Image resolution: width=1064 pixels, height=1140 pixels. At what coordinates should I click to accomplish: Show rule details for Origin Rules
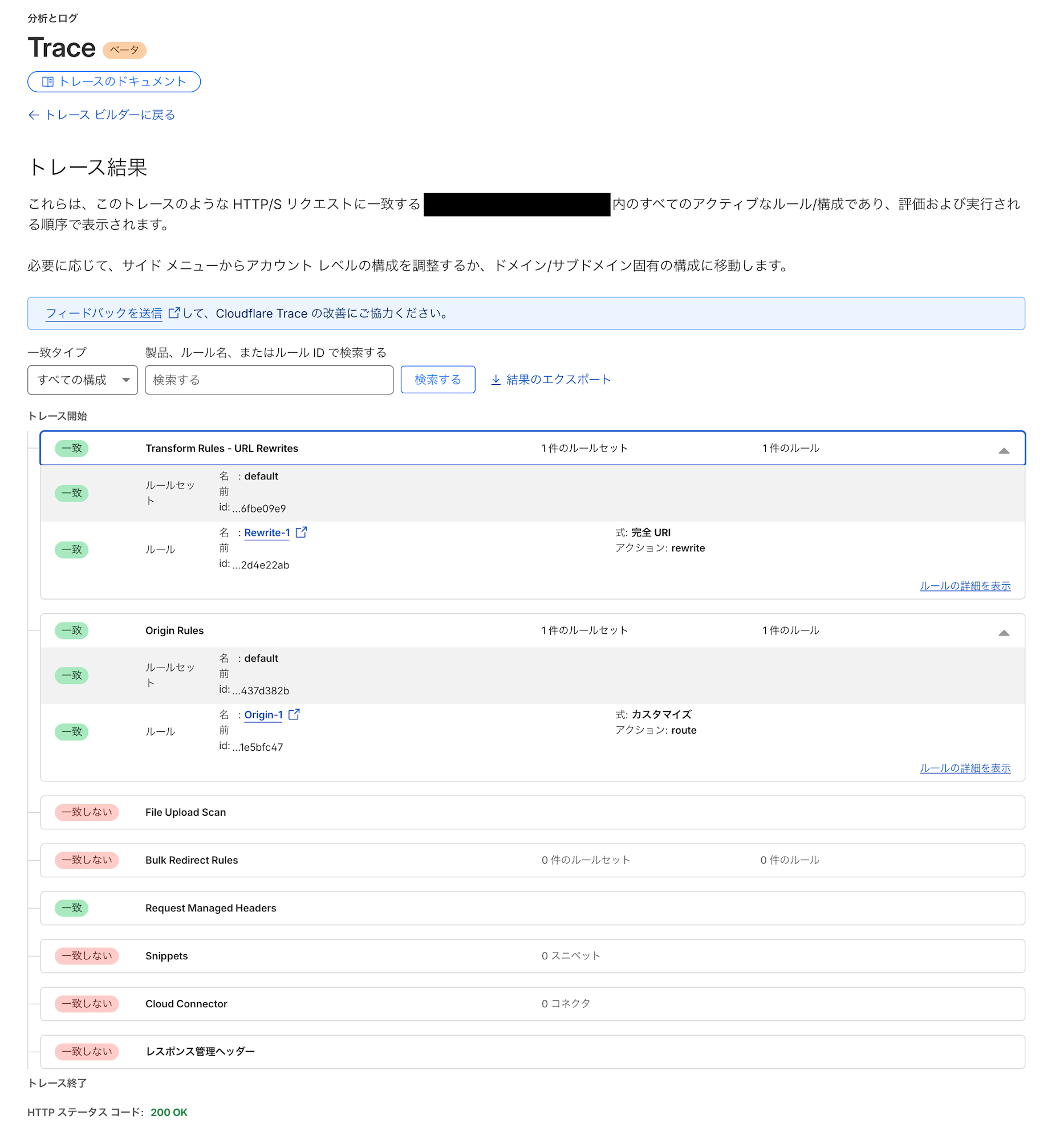point(964,768)
